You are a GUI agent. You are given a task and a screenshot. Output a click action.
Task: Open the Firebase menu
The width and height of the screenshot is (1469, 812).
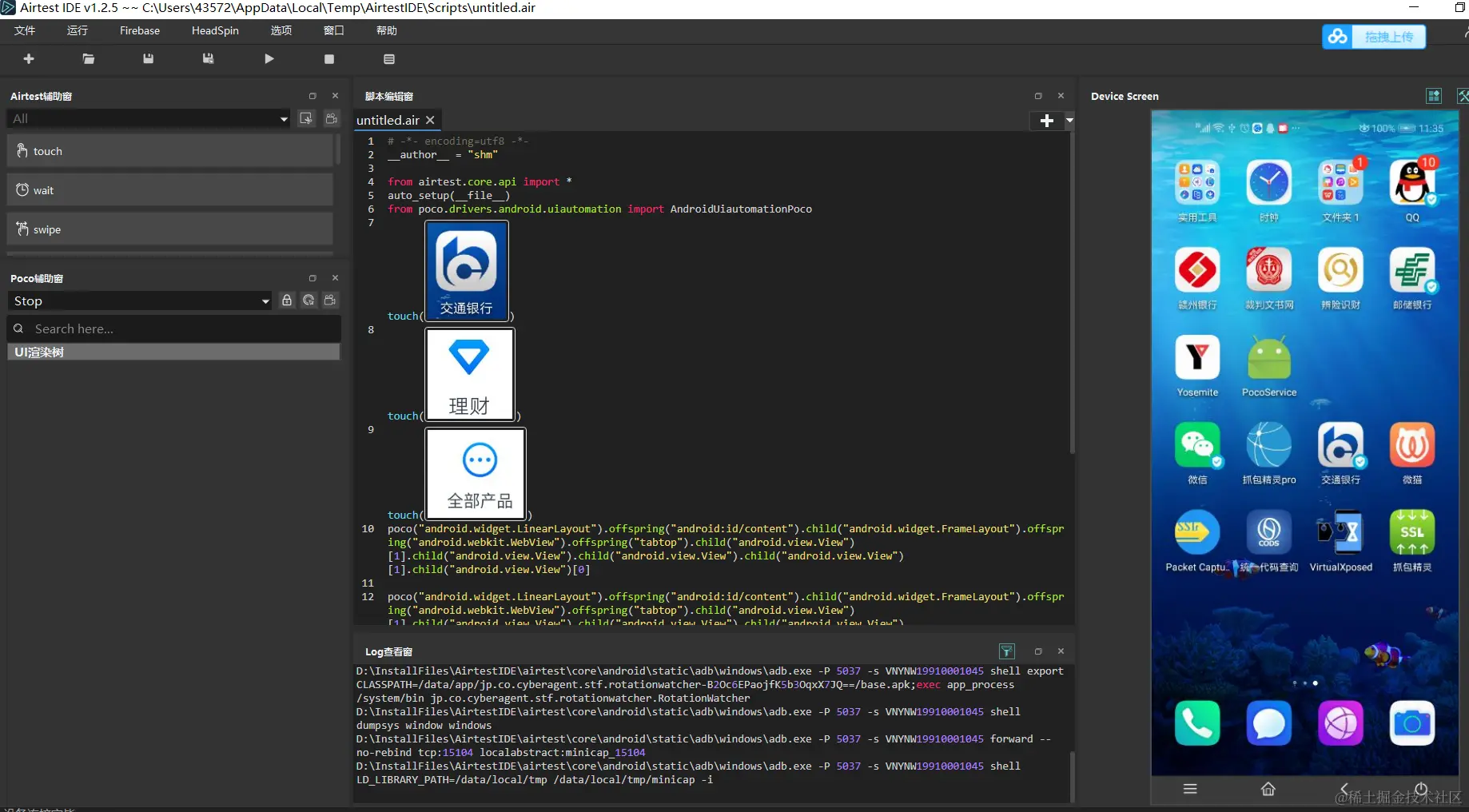[140, 30]
